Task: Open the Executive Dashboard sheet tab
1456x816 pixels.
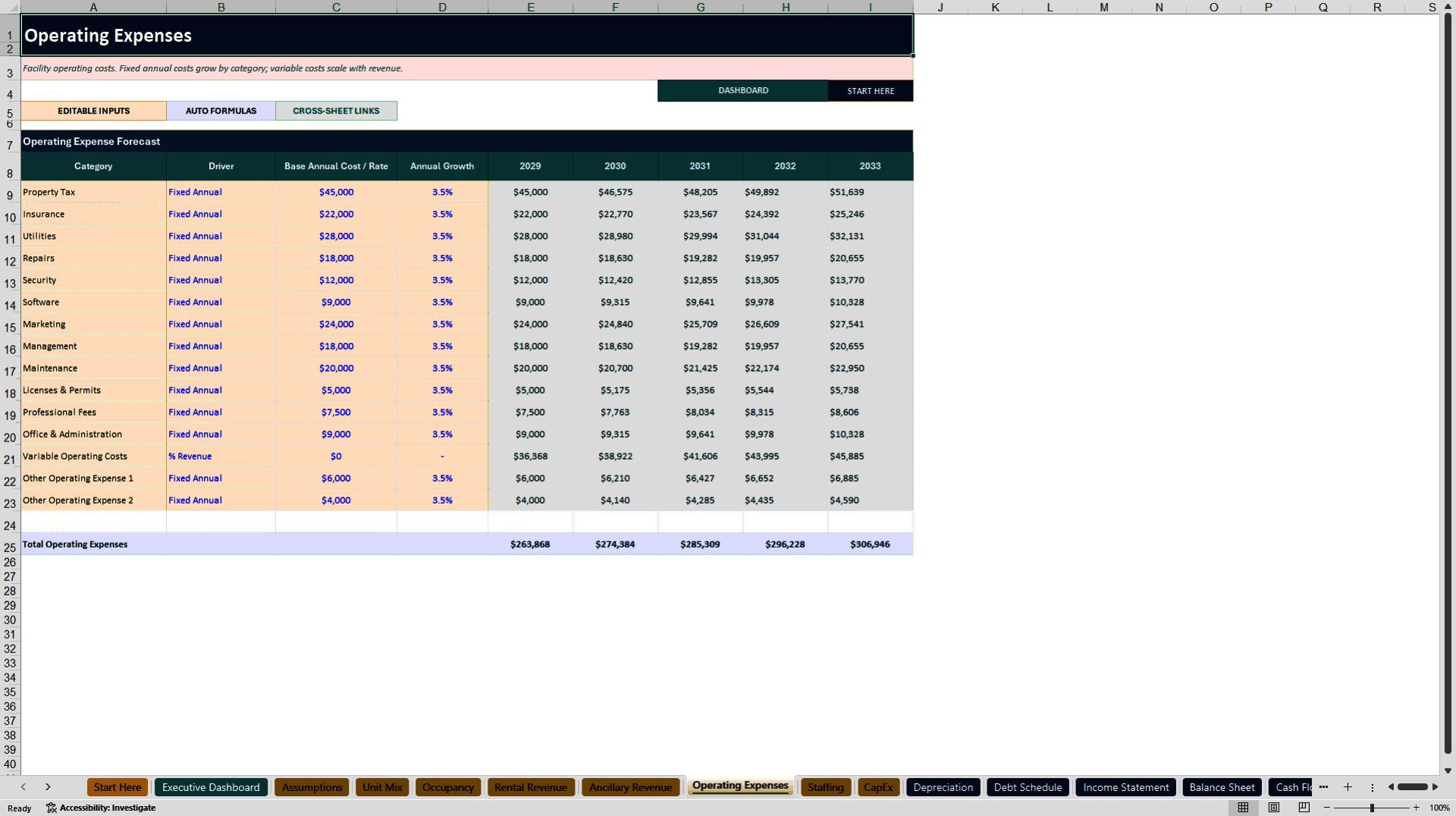Action: pyautogui.click(x=211, y=787)
